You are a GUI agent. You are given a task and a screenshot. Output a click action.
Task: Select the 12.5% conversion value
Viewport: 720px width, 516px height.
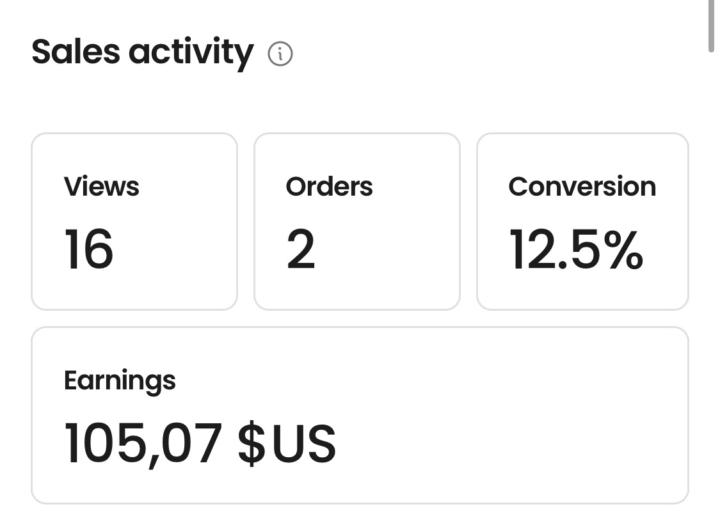pos(575,249)
